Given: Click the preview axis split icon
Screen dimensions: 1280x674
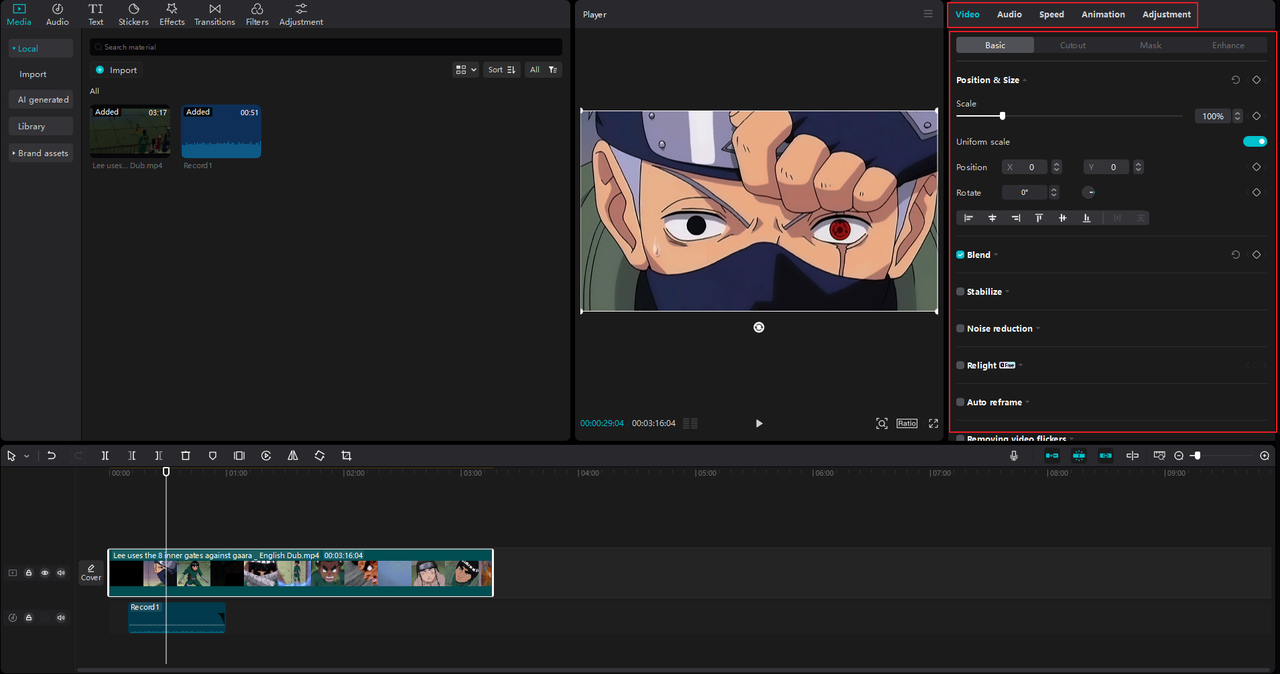Looking at the screenshot, I should point(1132,455).
